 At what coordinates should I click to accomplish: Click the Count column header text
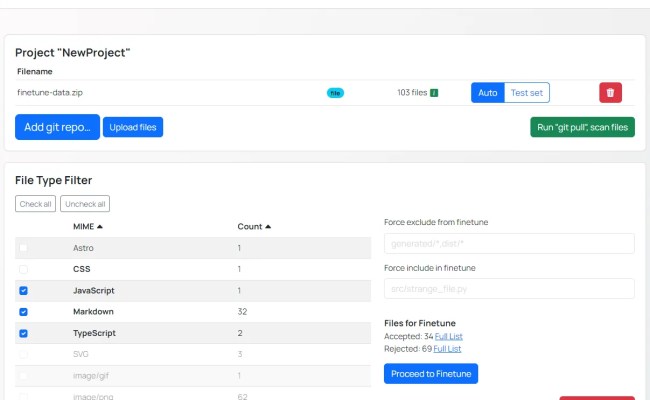tap(250, 226)
